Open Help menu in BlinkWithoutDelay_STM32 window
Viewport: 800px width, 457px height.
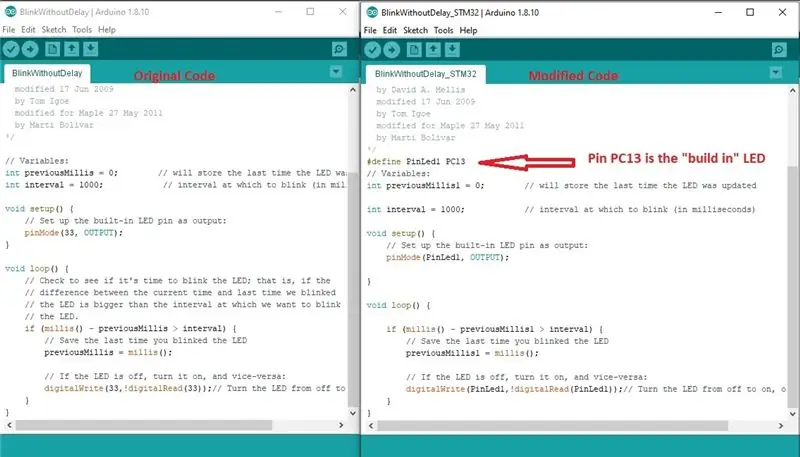tap(468, 30)
